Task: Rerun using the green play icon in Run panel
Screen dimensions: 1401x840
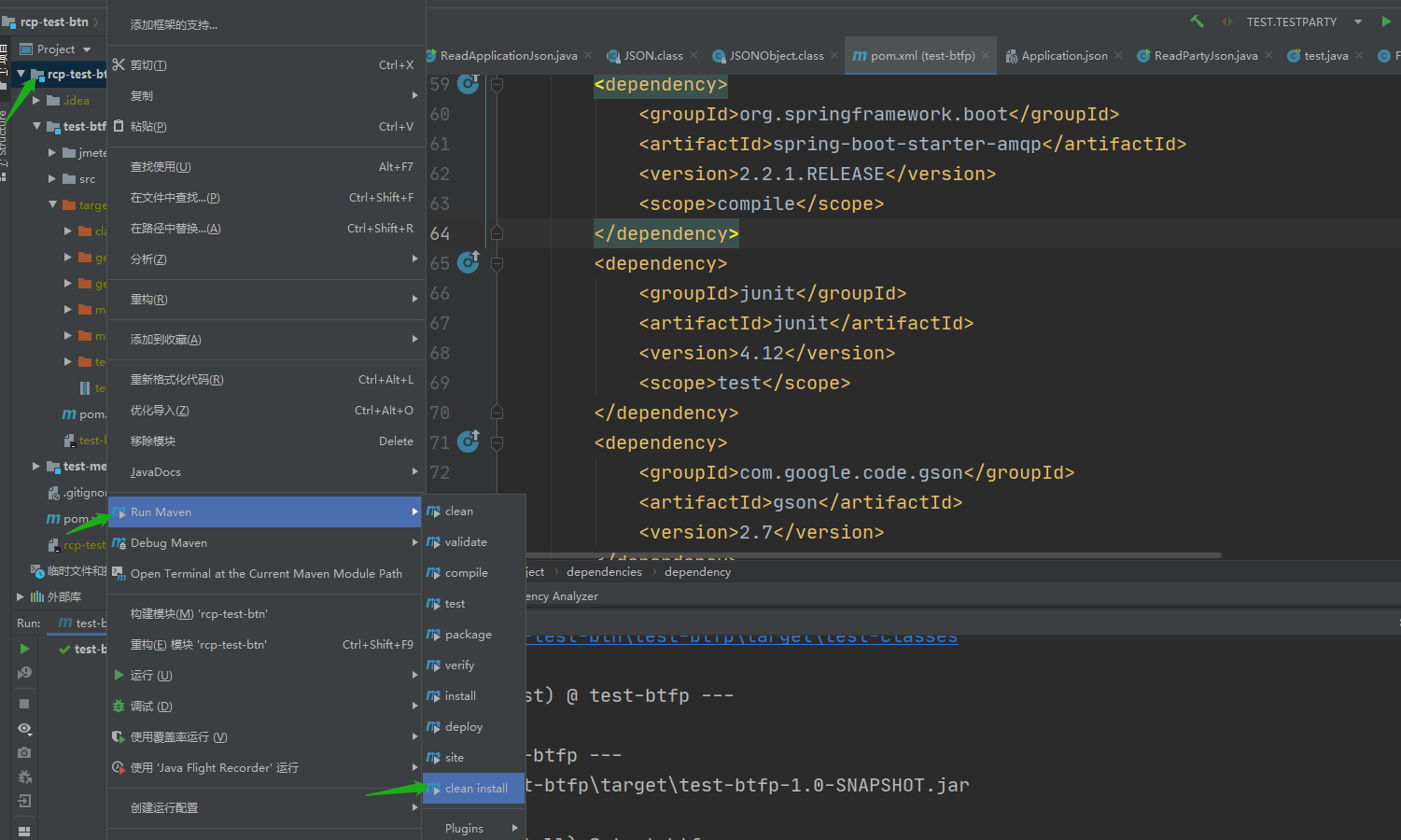Action: [x=24, y=649]
